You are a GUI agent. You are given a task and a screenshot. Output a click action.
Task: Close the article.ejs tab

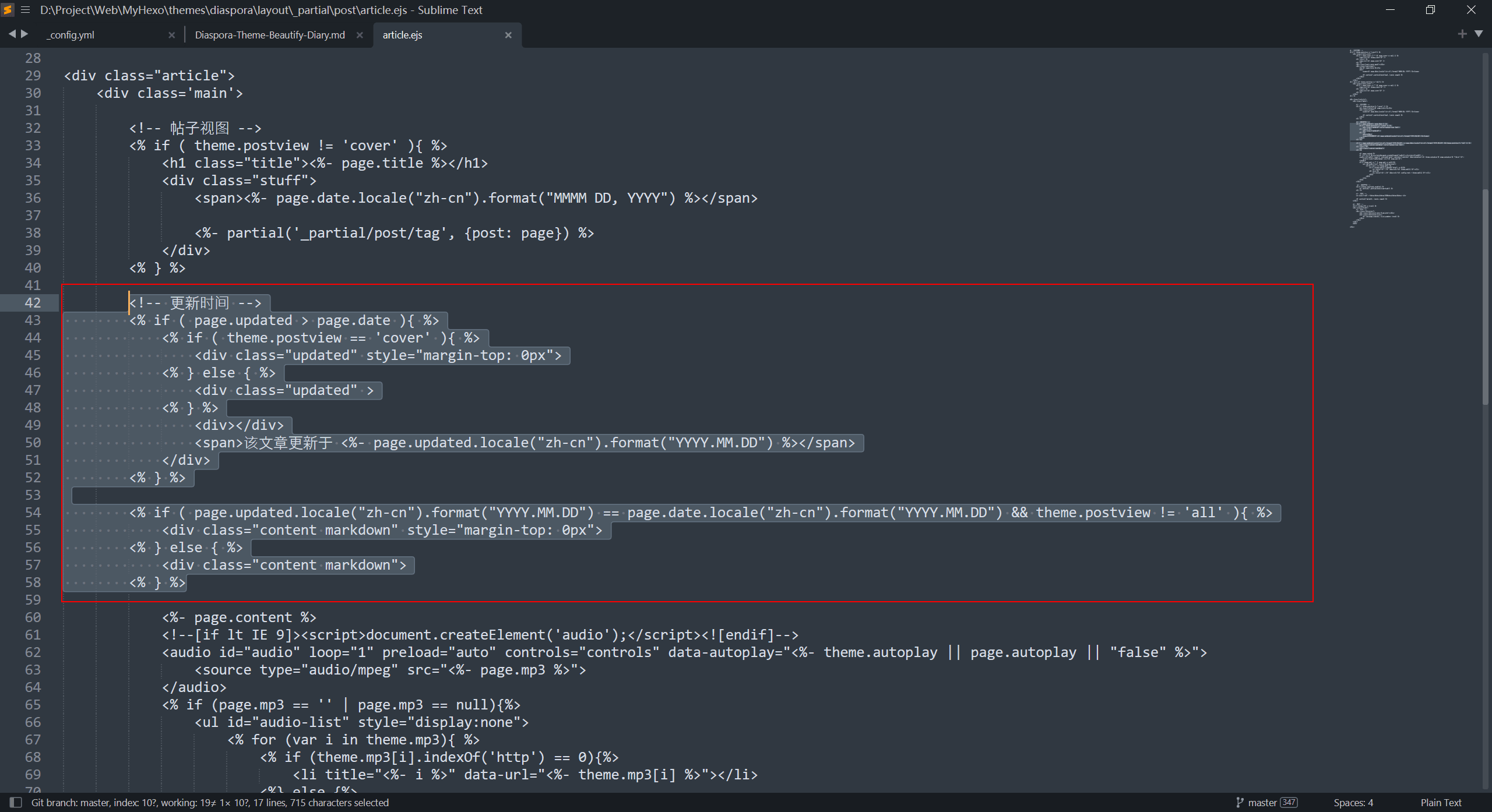[508, 35]
